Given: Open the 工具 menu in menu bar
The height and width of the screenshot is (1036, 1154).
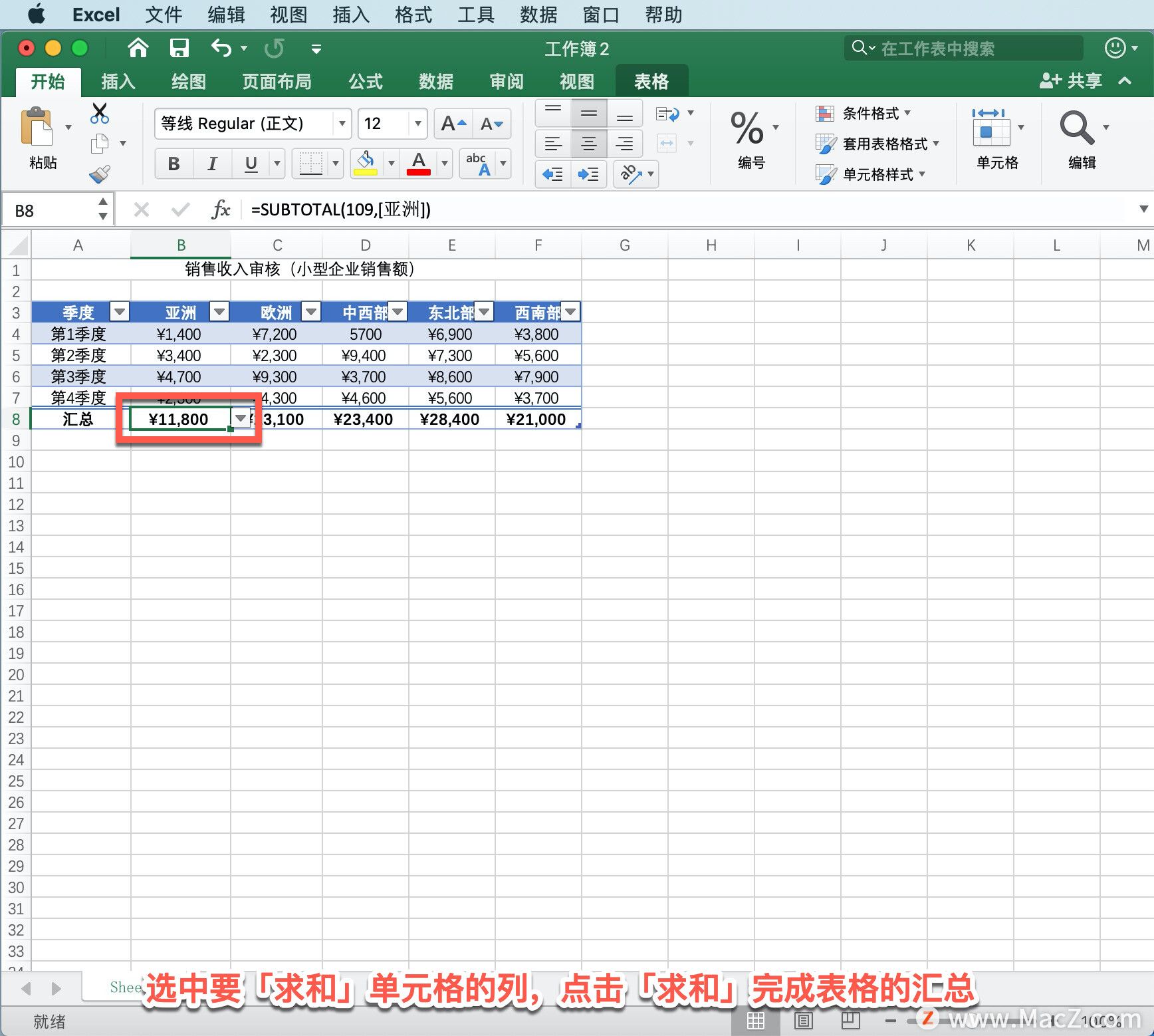Looking at the screenshot, I should coord(476,15).
